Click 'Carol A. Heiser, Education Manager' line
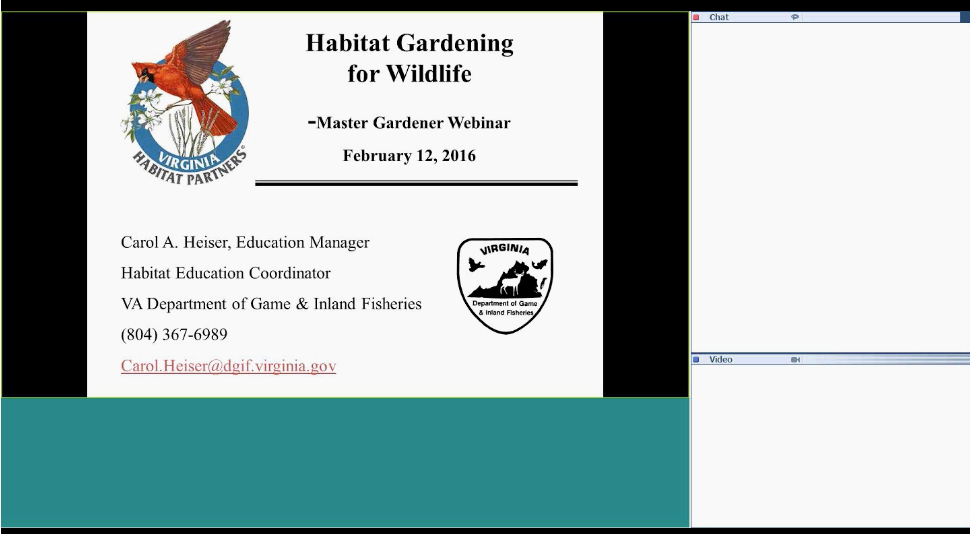Image resolution: width=974 pixels, height=534 pixels. coord(245,242)
